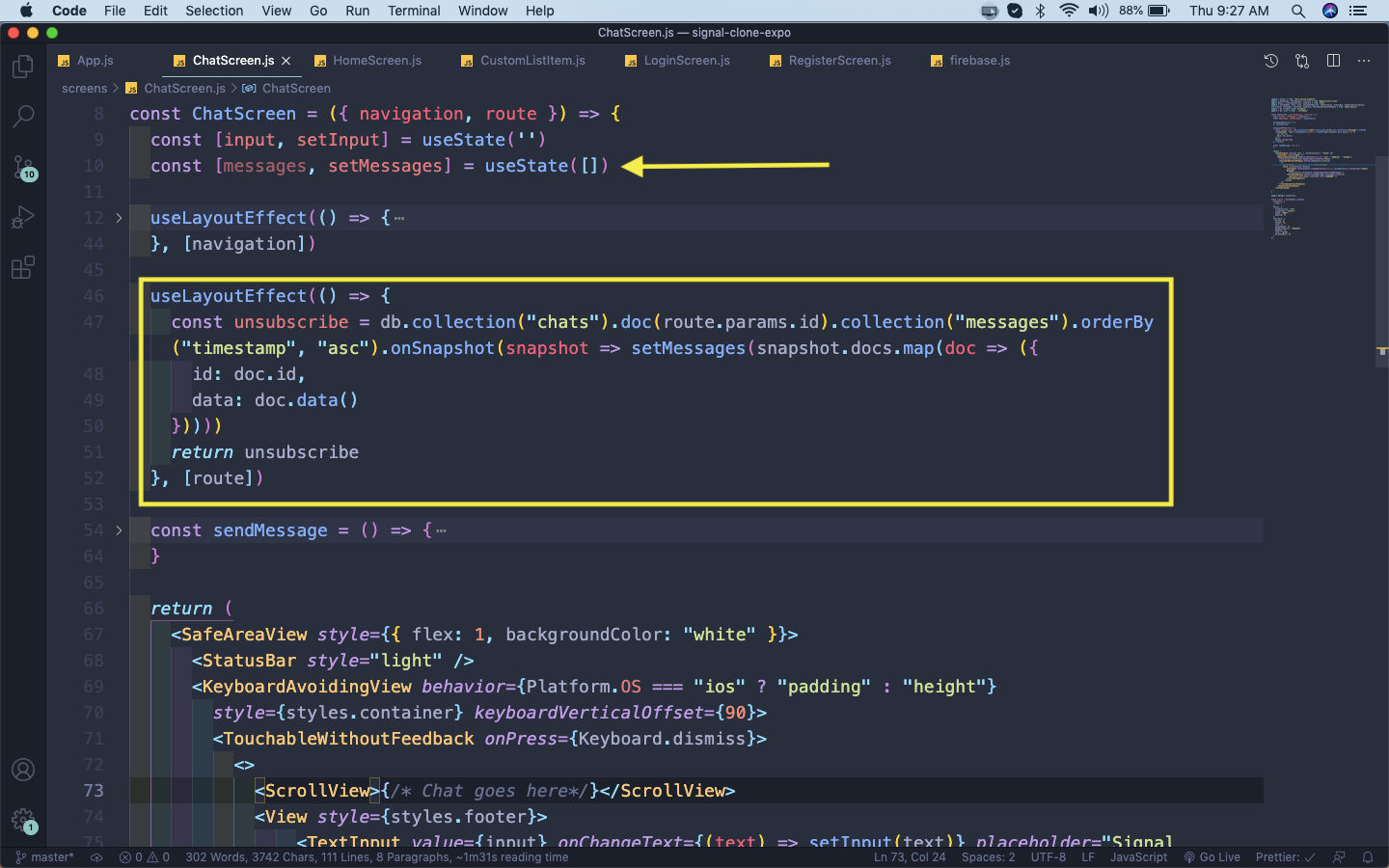The image size is (1389, 868).
Task: Open the Run and Debug view
Action: (x=22, y=217)
